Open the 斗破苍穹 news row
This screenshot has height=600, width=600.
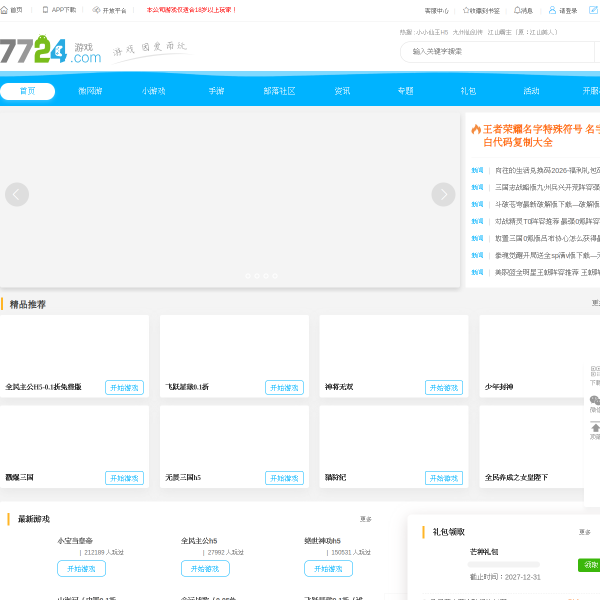tap(547, 204)
